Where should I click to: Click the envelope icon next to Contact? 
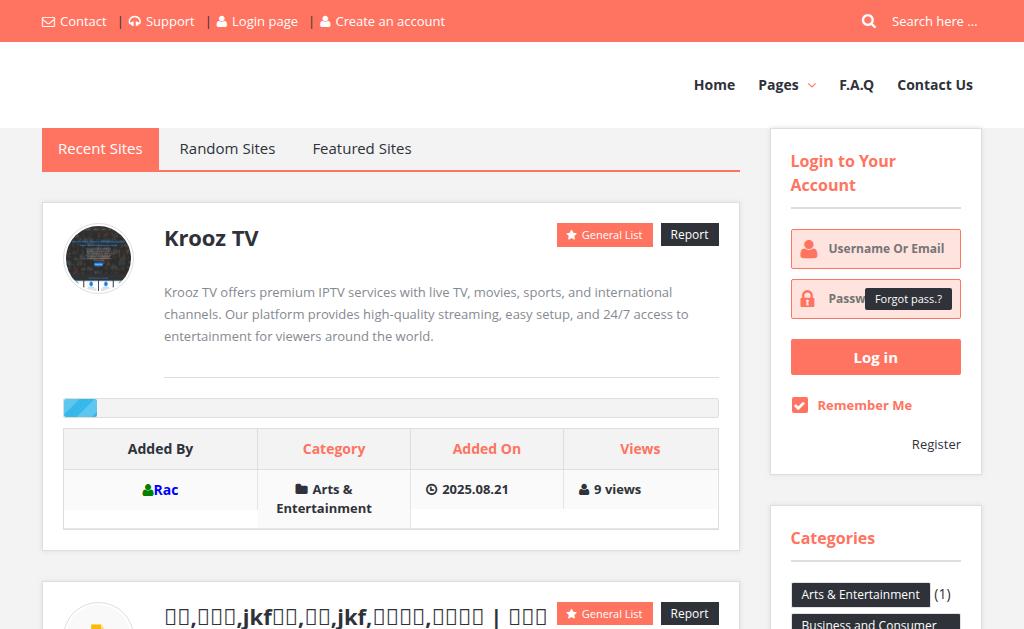click(48, 22)
